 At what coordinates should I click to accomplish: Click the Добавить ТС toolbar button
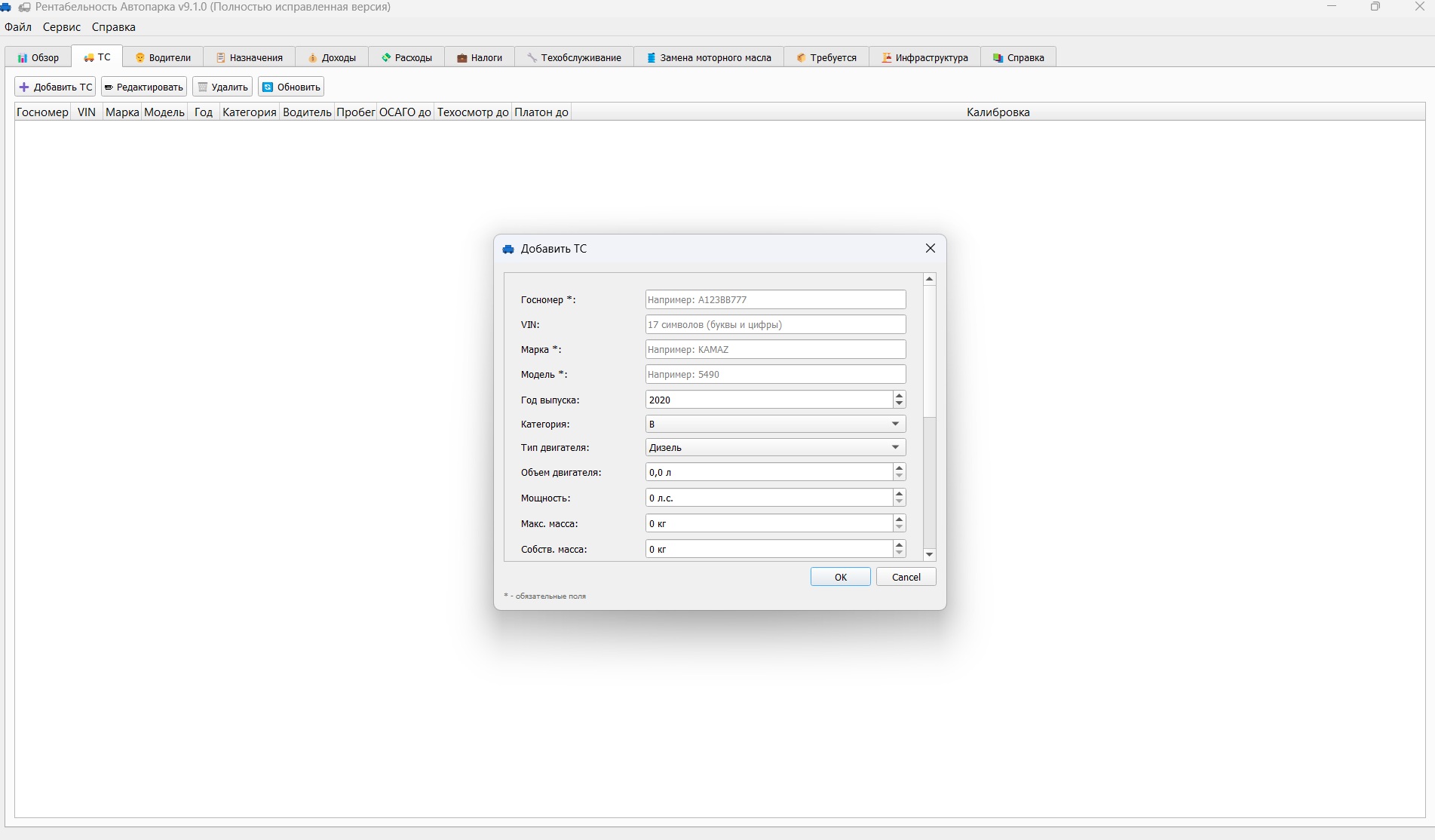(55, 87)
